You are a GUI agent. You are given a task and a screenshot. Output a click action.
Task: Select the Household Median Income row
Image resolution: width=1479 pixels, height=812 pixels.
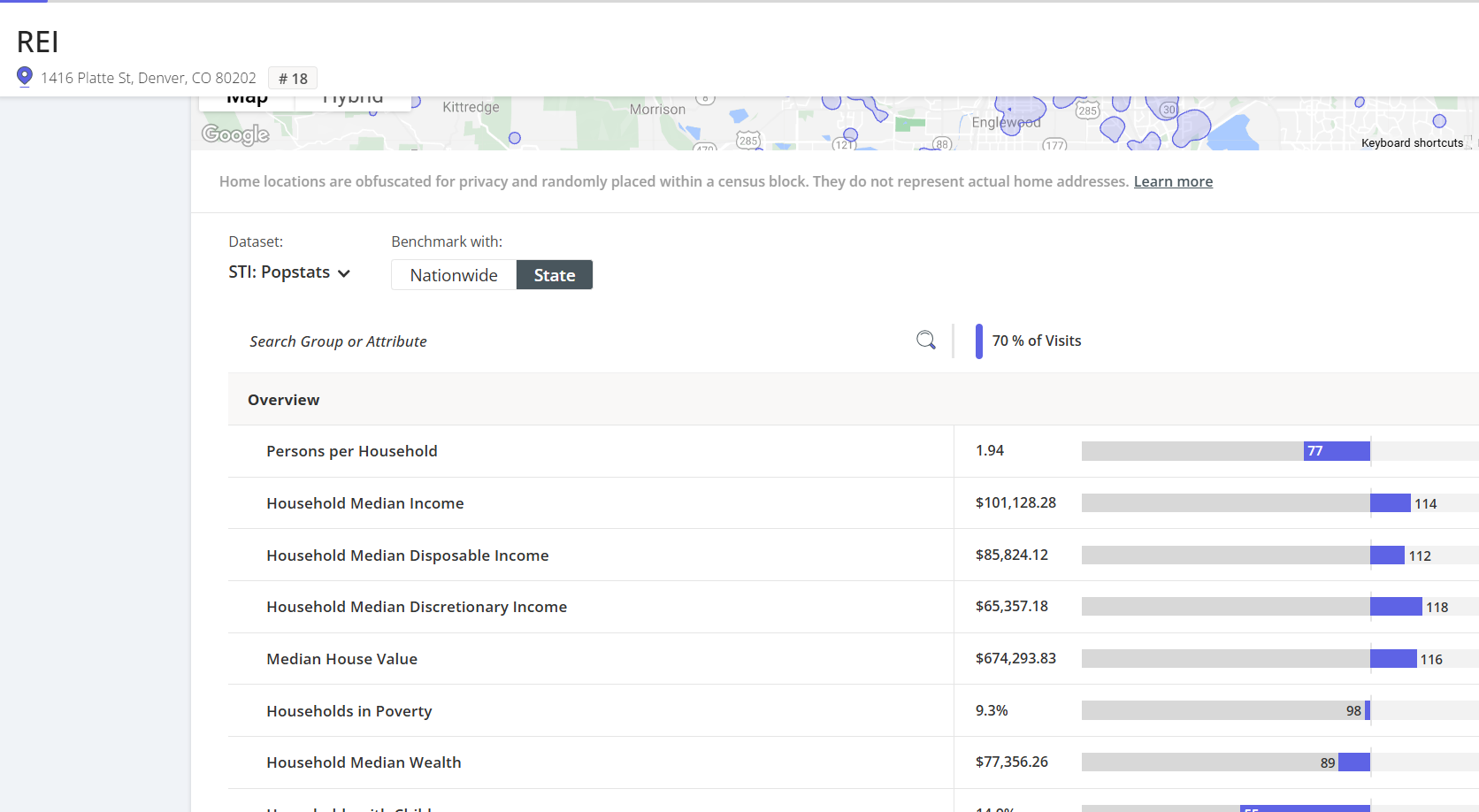tap(854, 503)
